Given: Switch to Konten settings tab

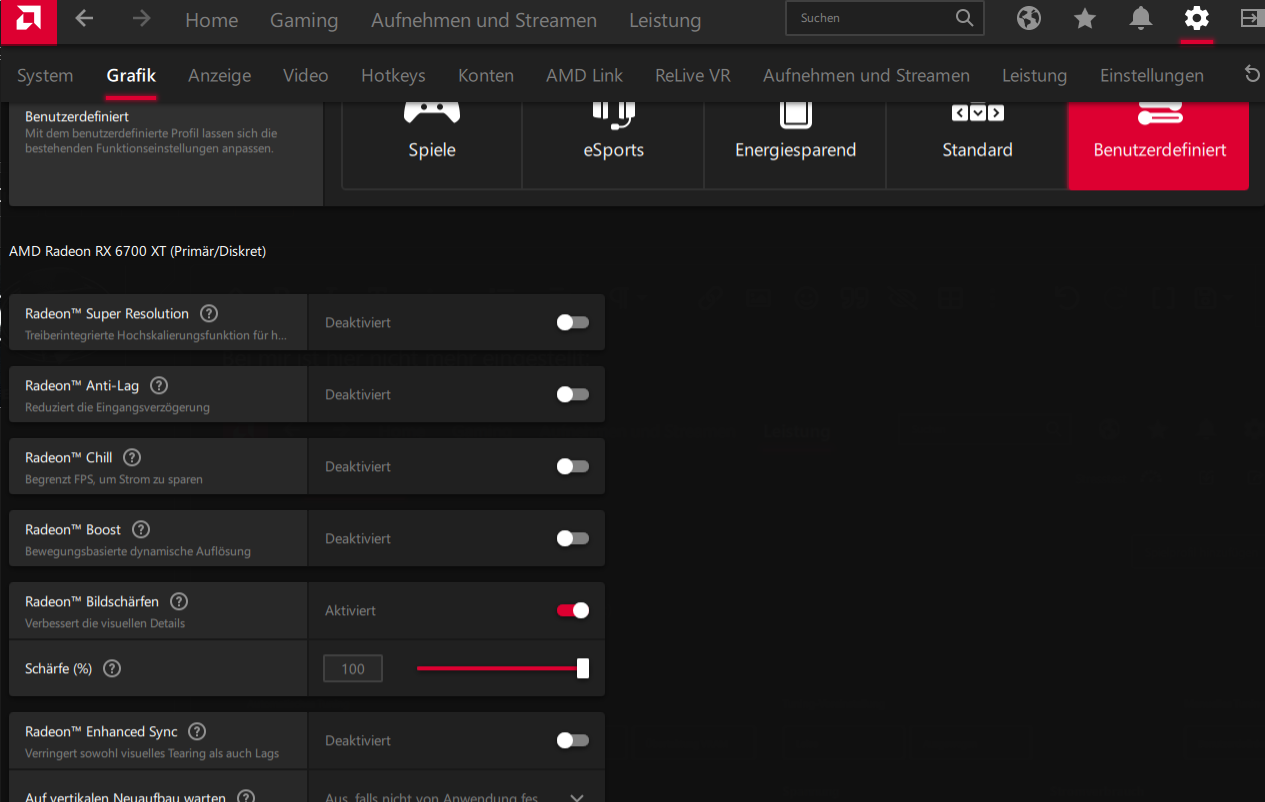Looking at the screenshot, I should tap(486, 75).
